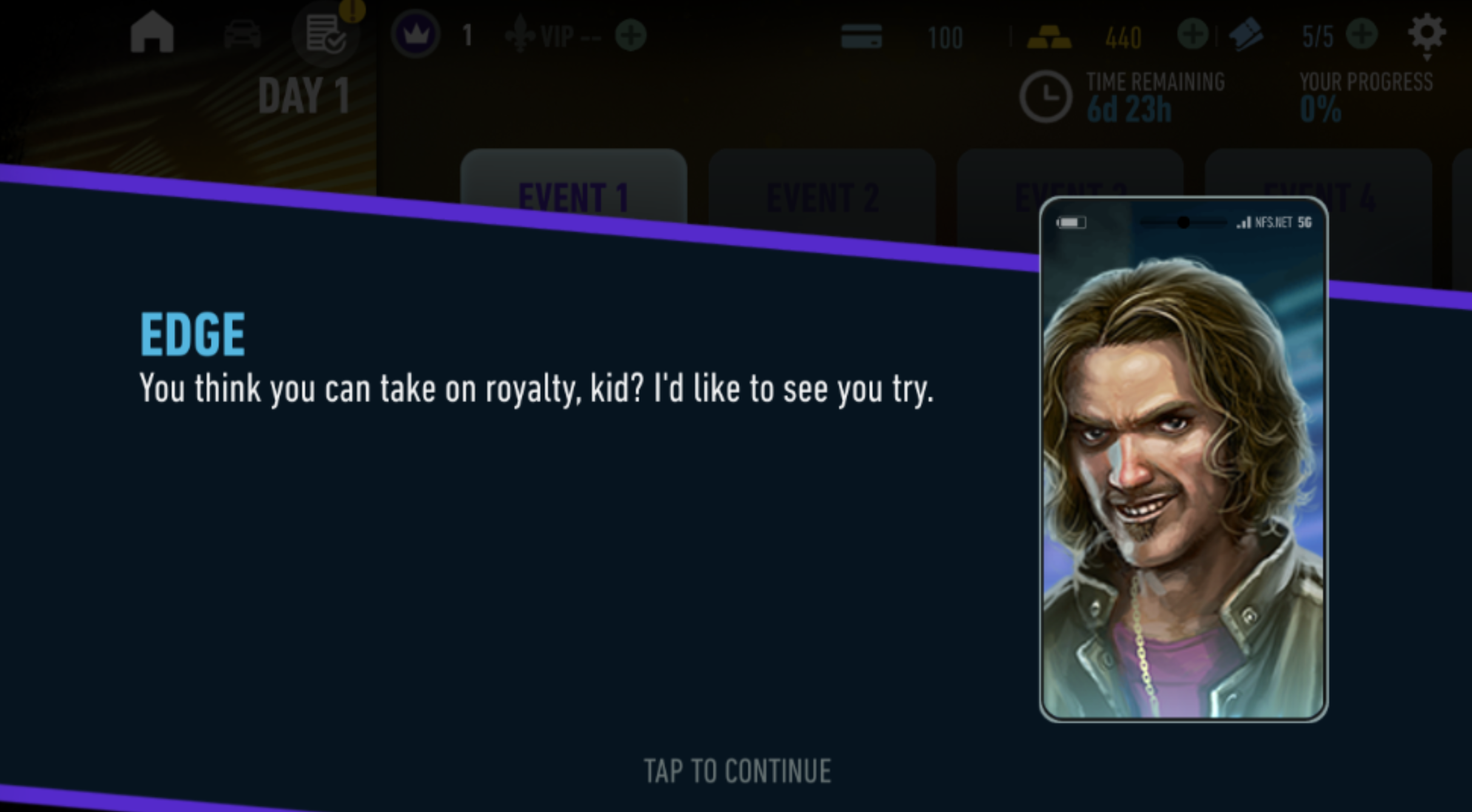Viewport: 1472px width, 812px height.
Task: Select the purple crown rank badge
Action: tap(416, 35)
